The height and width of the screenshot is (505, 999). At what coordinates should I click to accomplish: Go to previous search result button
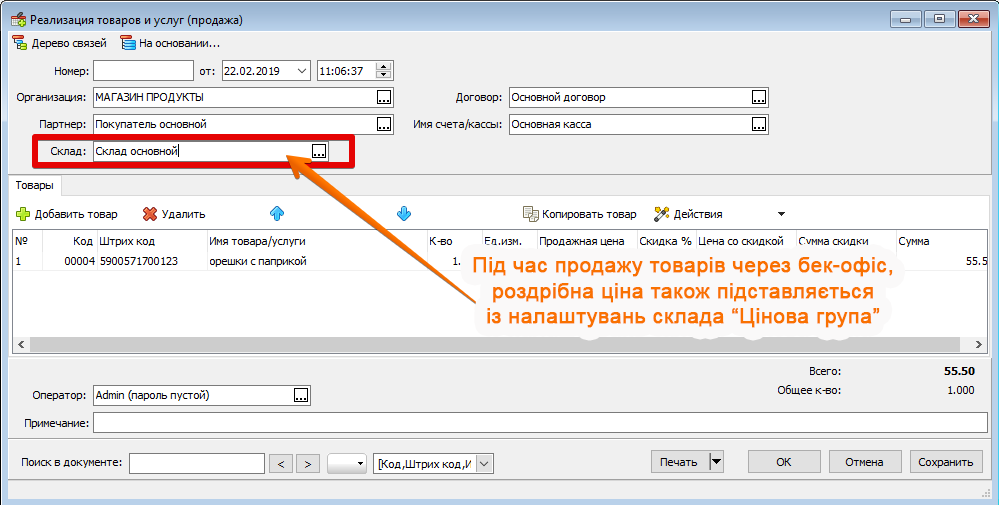click(281, 464)
